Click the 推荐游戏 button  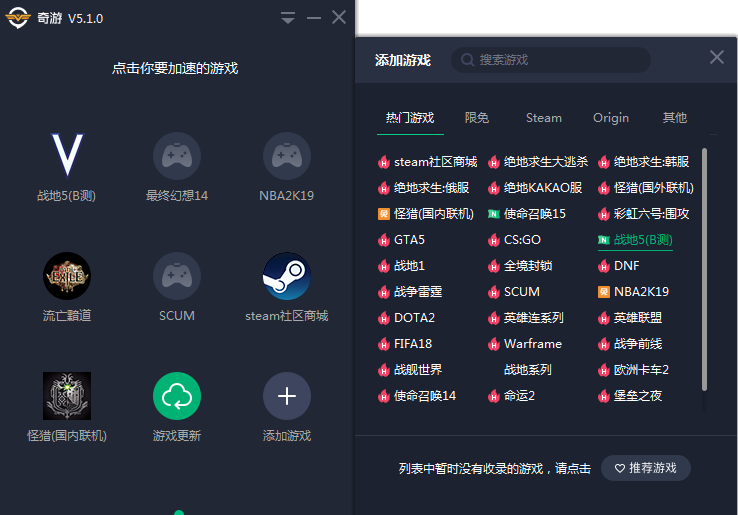[646, 468]
